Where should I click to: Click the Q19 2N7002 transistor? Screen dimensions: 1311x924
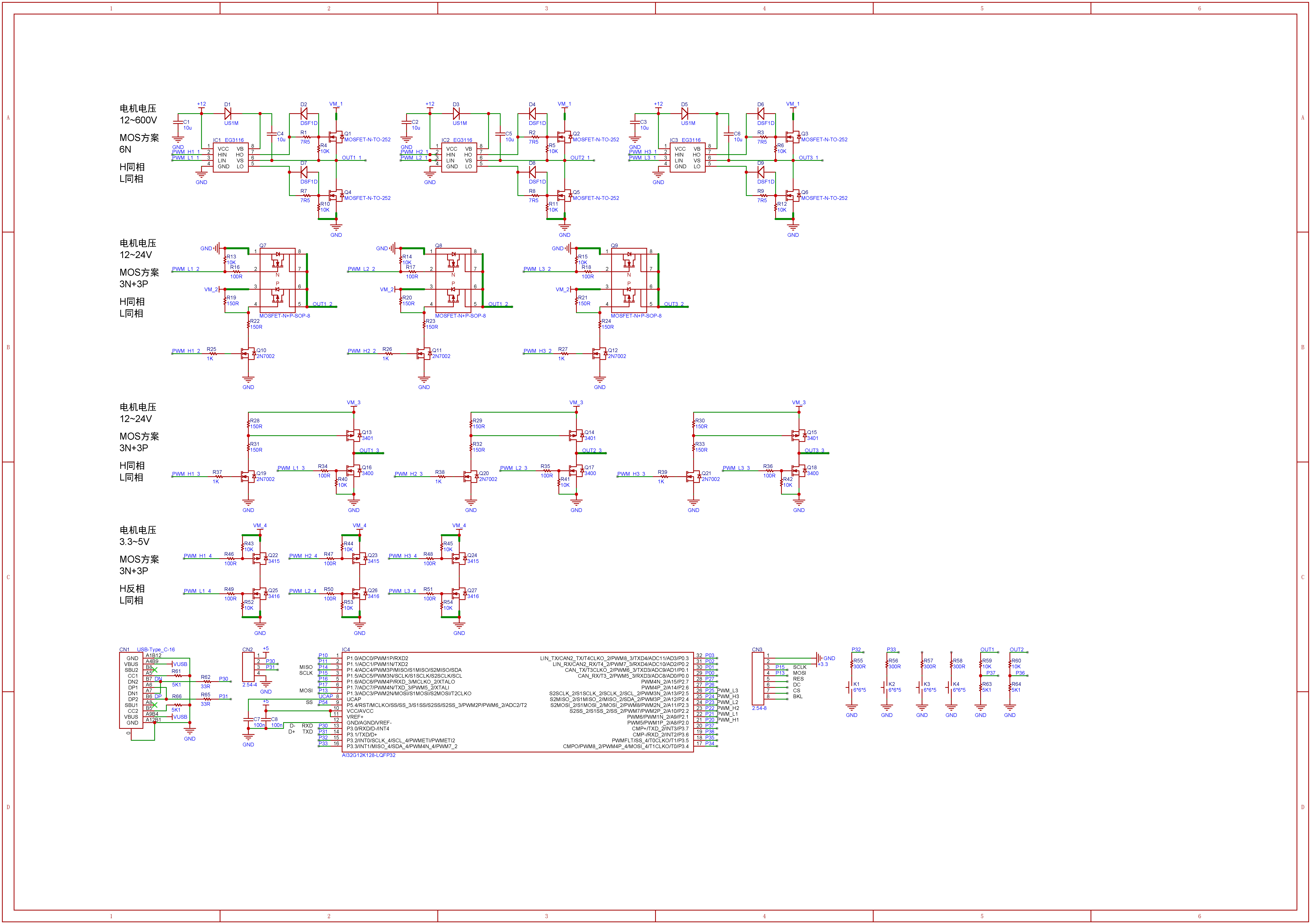[248, 477]
